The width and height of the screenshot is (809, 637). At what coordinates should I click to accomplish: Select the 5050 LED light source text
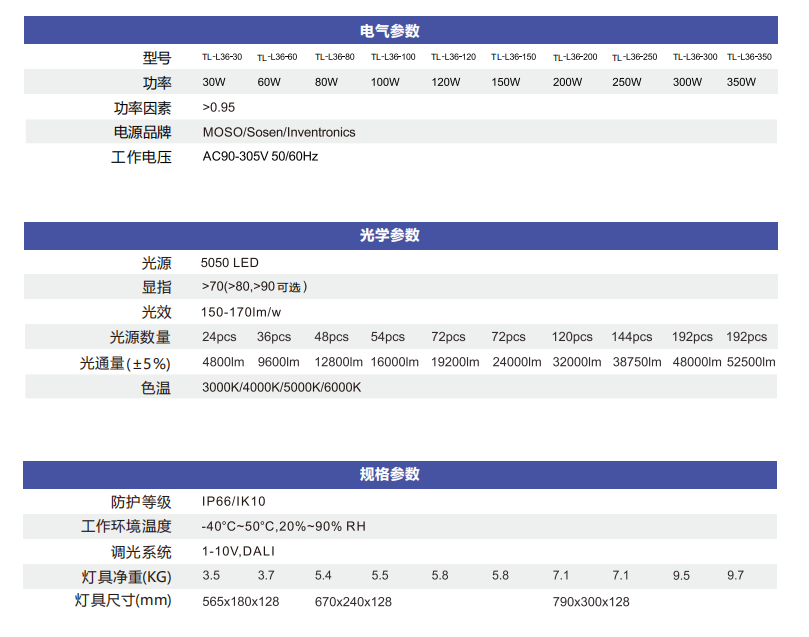tap(229, 263)
